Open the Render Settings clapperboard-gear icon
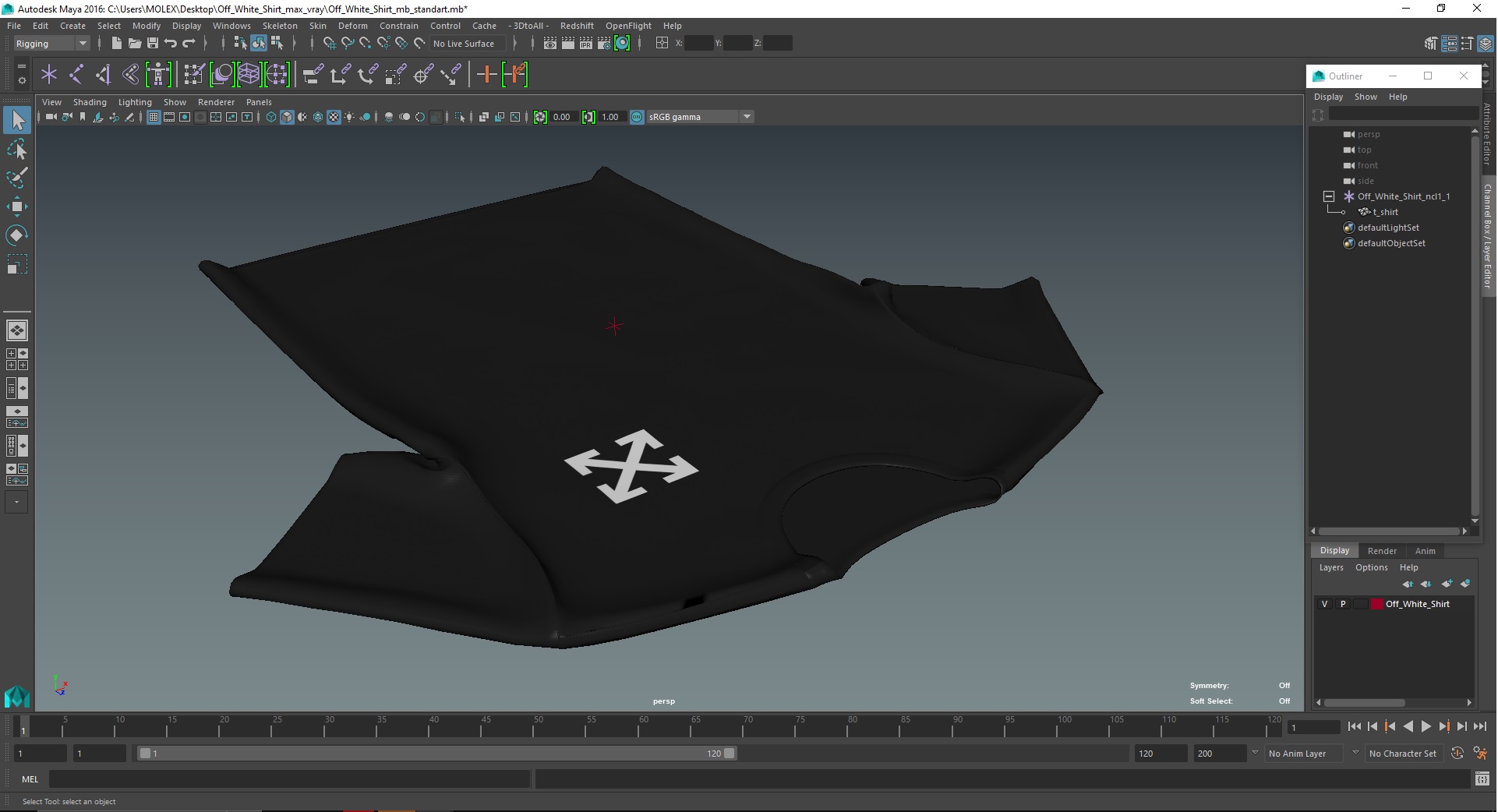The width and height of the screenshot is (1498, 812). (x=604, y=44)
